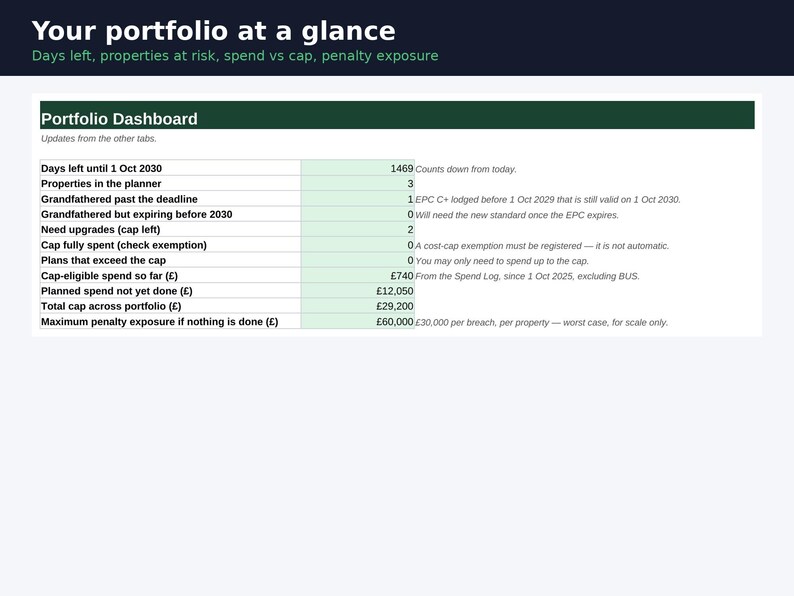Select the value 0 for plans exceeding cap

tap(358, 260)
